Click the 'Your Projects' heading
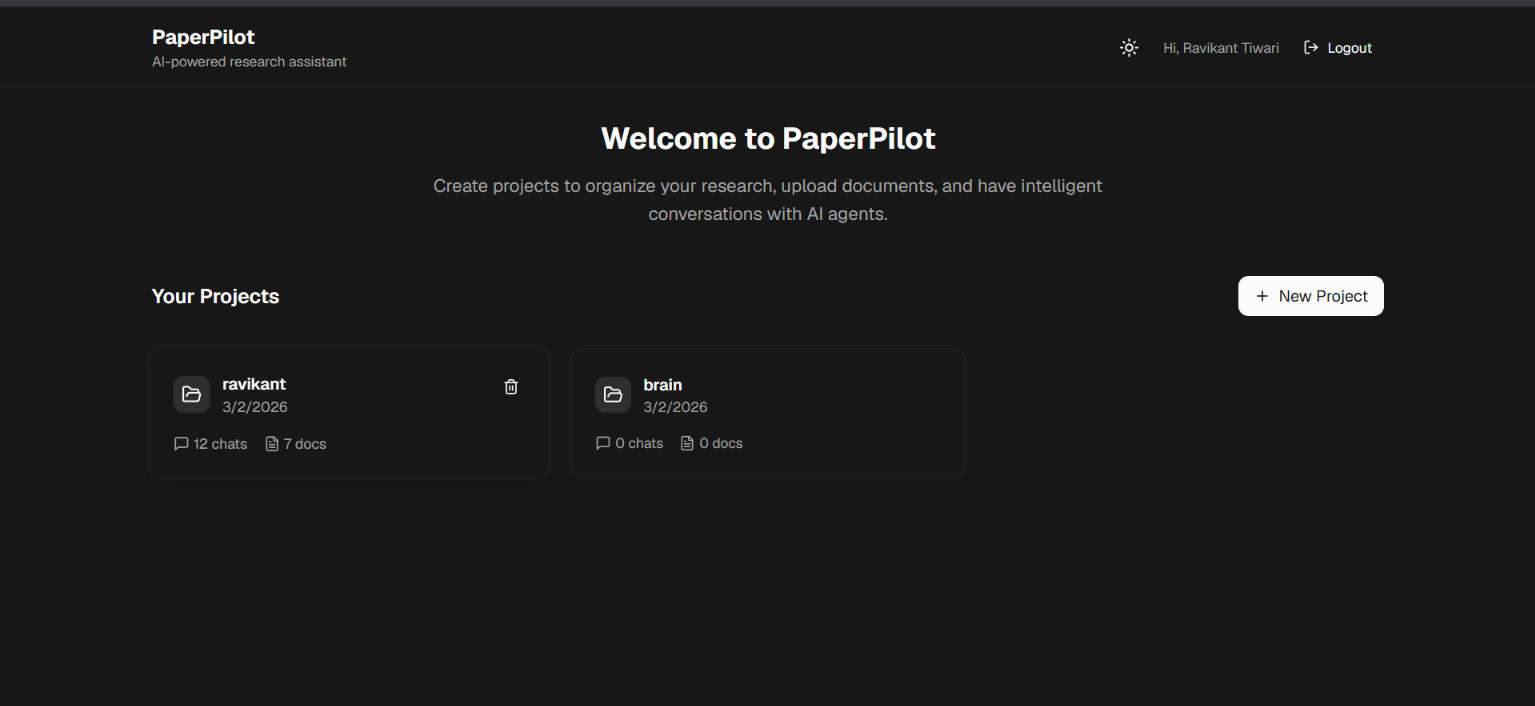 [215, 296]
